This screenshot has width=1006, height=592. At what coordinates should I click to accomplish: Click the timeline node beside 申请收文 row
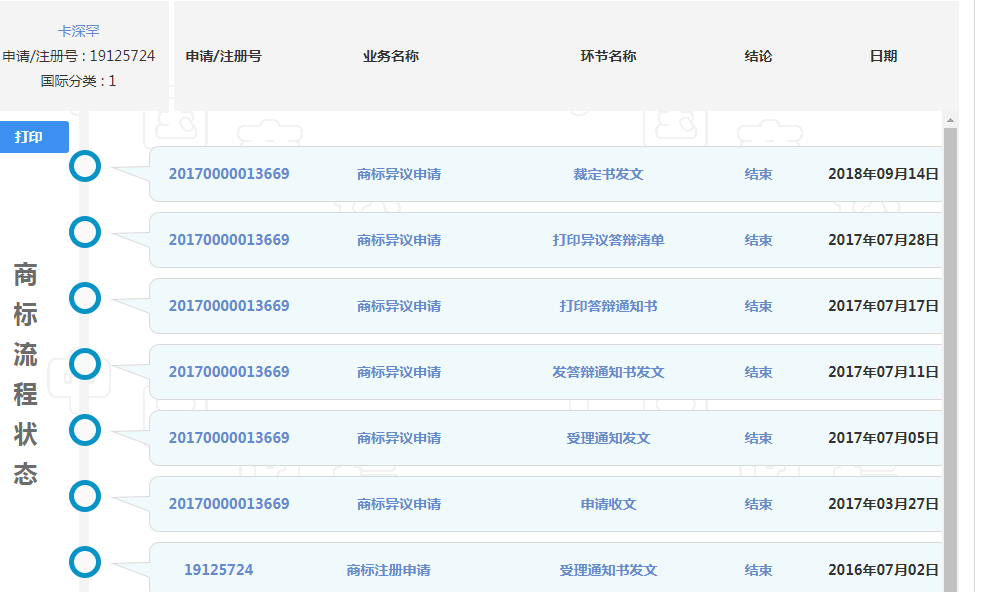pyautogui.click(x=85, y=495)
